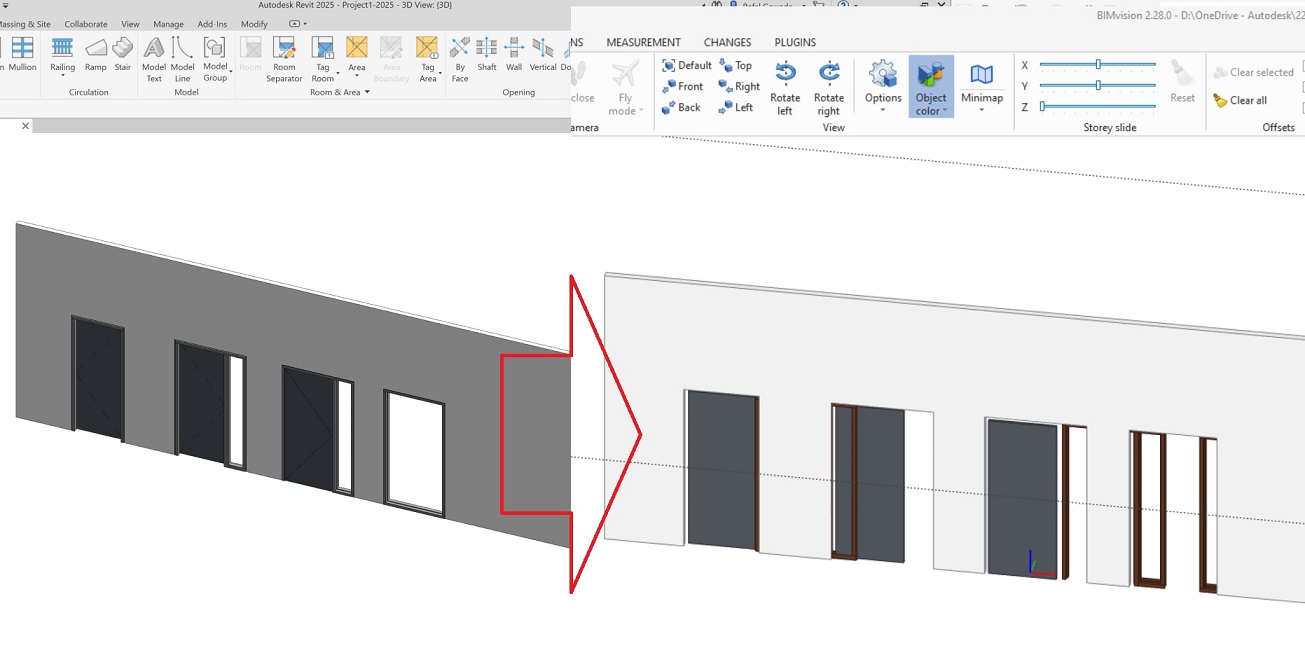This screenshot has width=1305, height=648.
Task: Select the Railing tool in Revit
Action: 62,57
